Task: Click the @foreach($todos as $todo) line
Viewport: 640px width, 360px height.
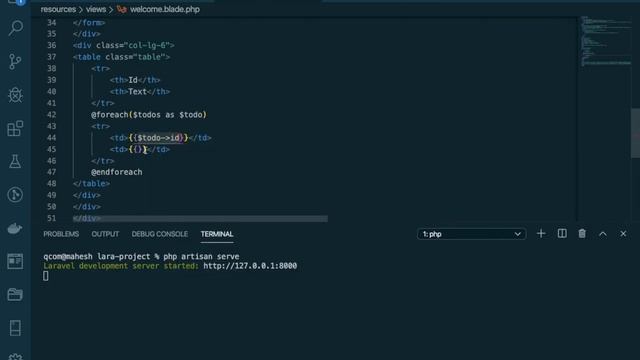Action: point(149,115)
